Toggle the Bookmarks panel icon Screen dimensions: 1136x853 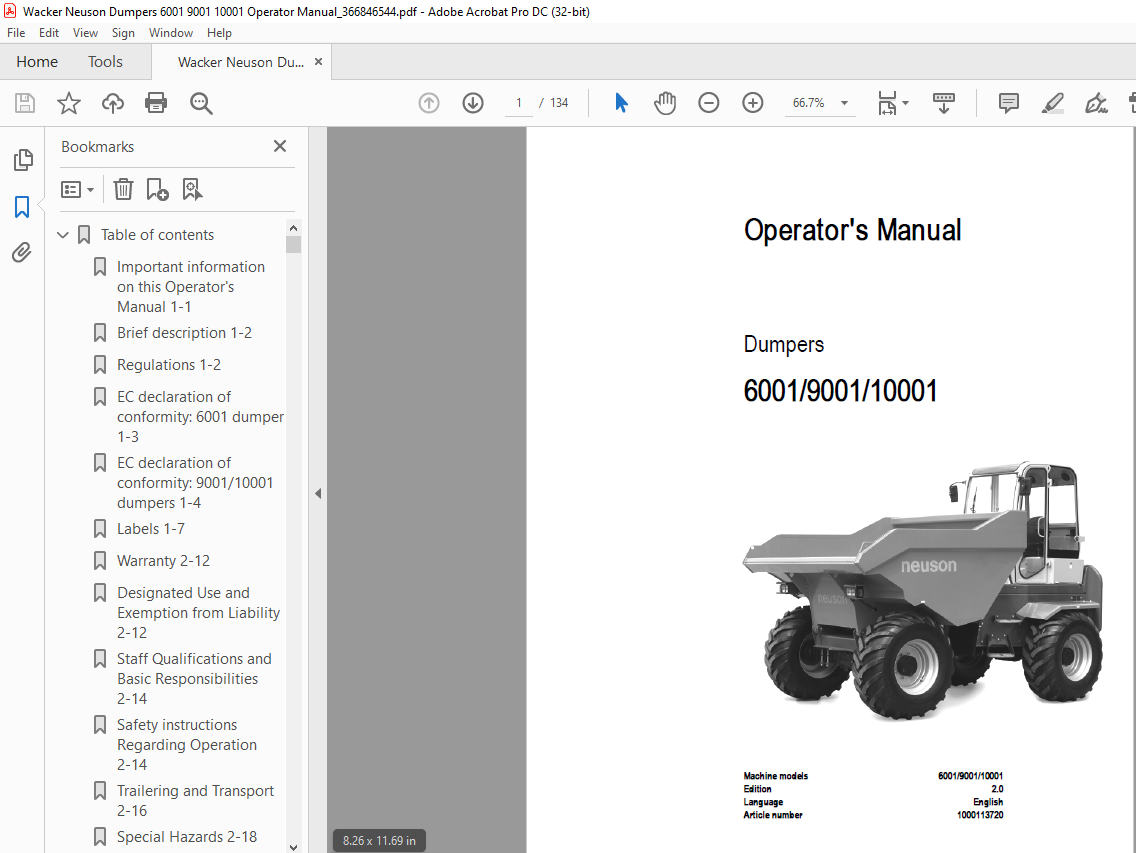pos(22,207)
